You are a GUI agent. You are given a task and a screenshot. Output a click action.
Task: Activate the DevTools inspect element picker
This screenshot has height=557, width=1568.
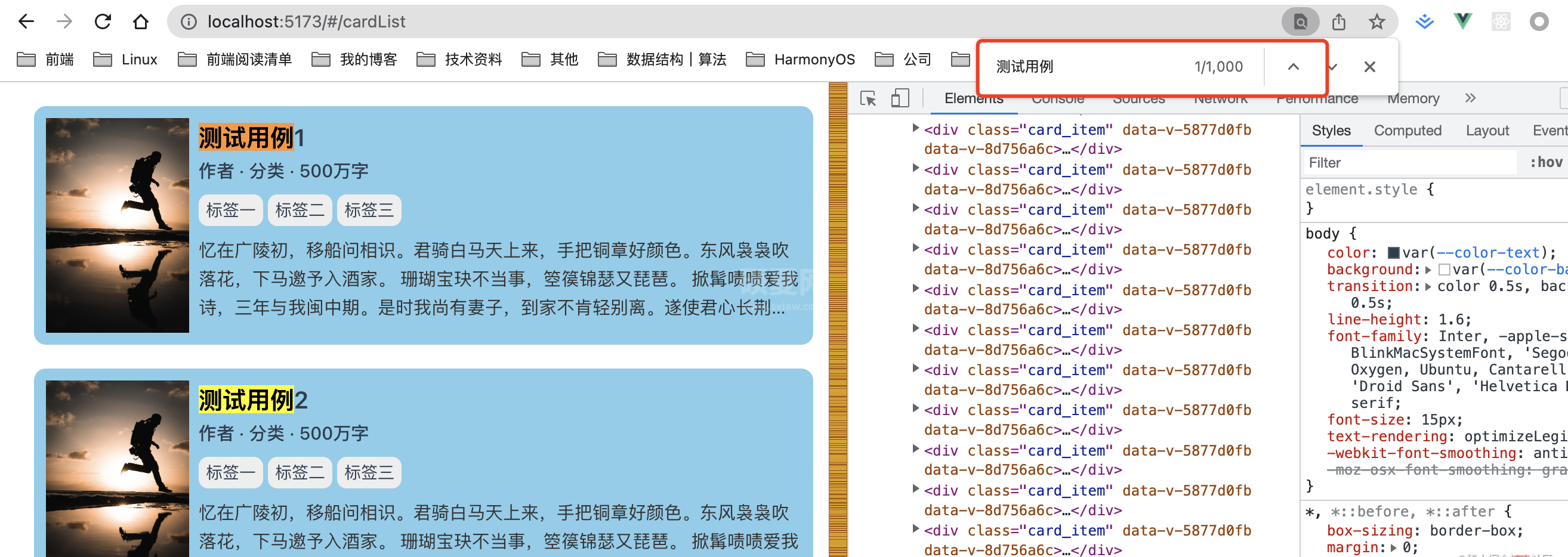click(868, 98)
